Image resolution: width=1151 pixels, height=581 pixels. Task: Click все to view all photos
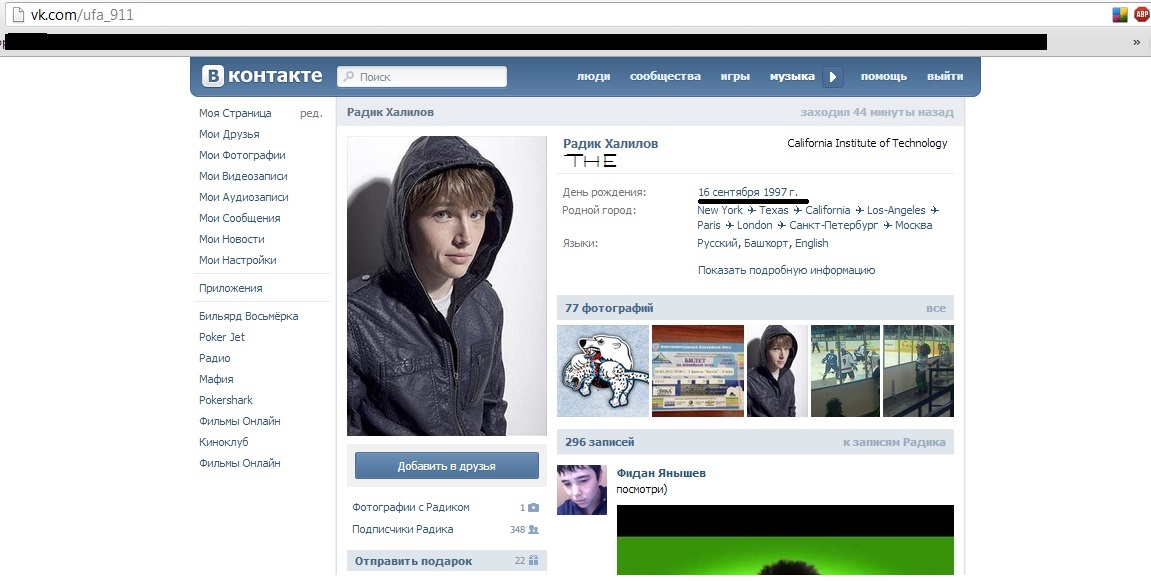936,308
